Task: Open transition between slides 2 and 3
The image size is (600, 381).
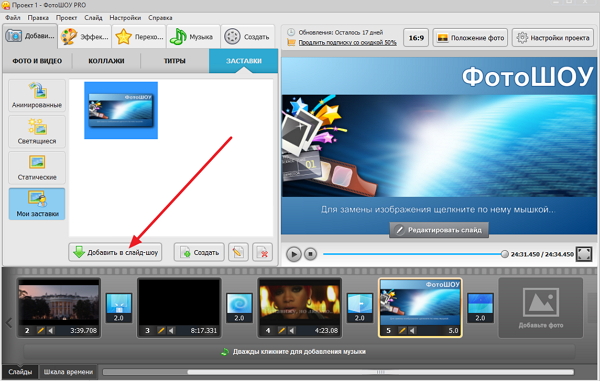Action: coord(119,307)
